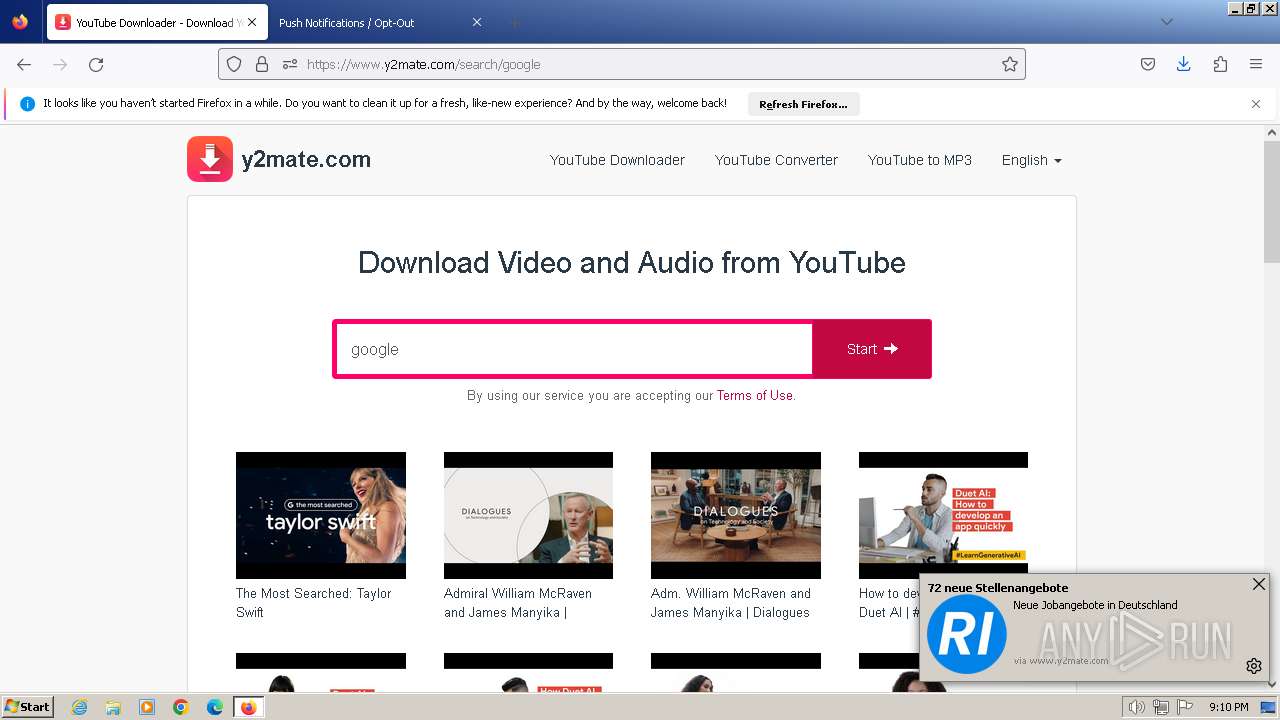Image resolution: width=1280 pixels, height=720 pixels.
Task: Open the Firefox Downloads panel
Action: click(1184, 64)
